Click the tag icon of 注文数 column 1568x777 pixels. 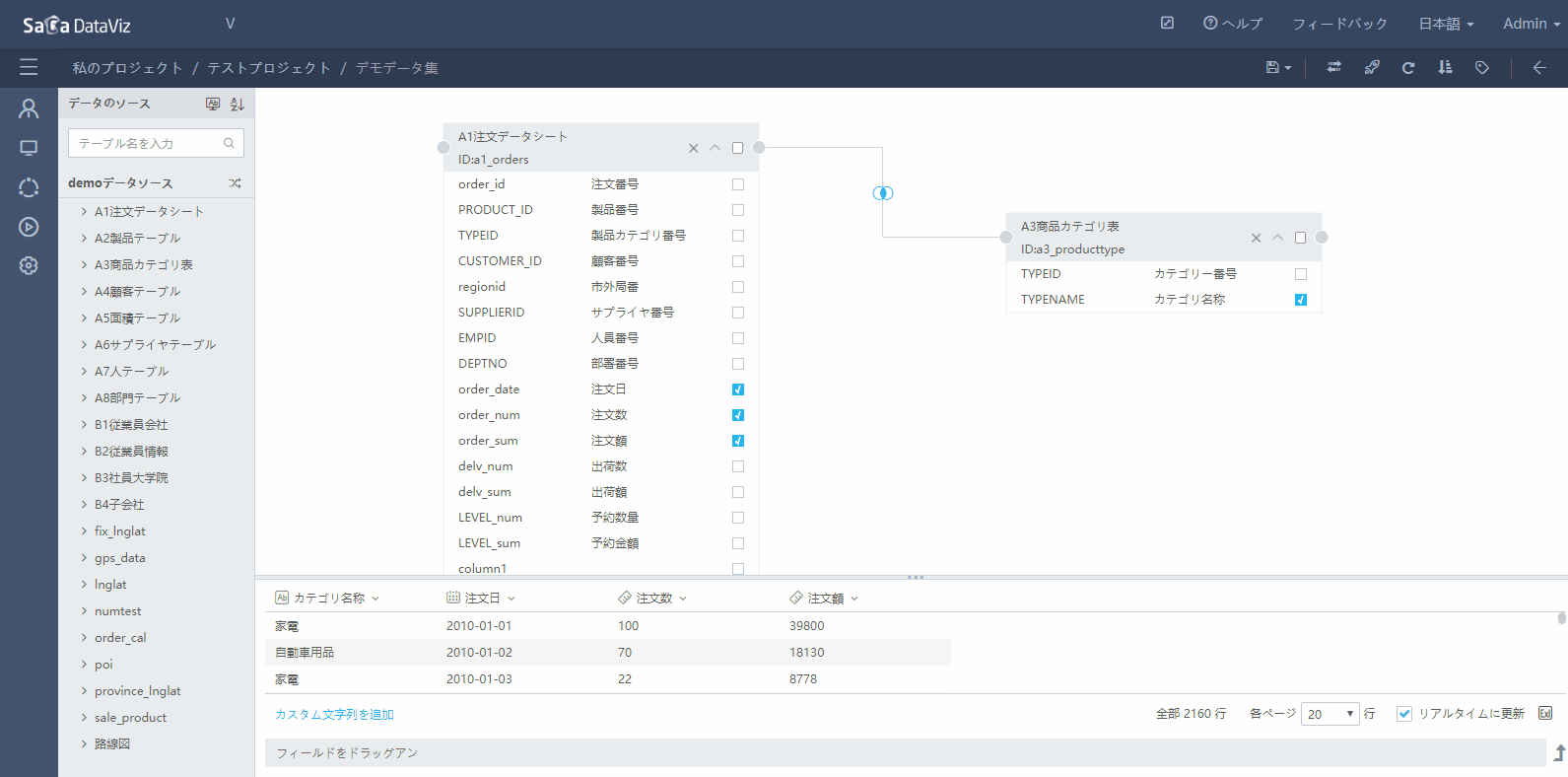[x=625, y=598]
